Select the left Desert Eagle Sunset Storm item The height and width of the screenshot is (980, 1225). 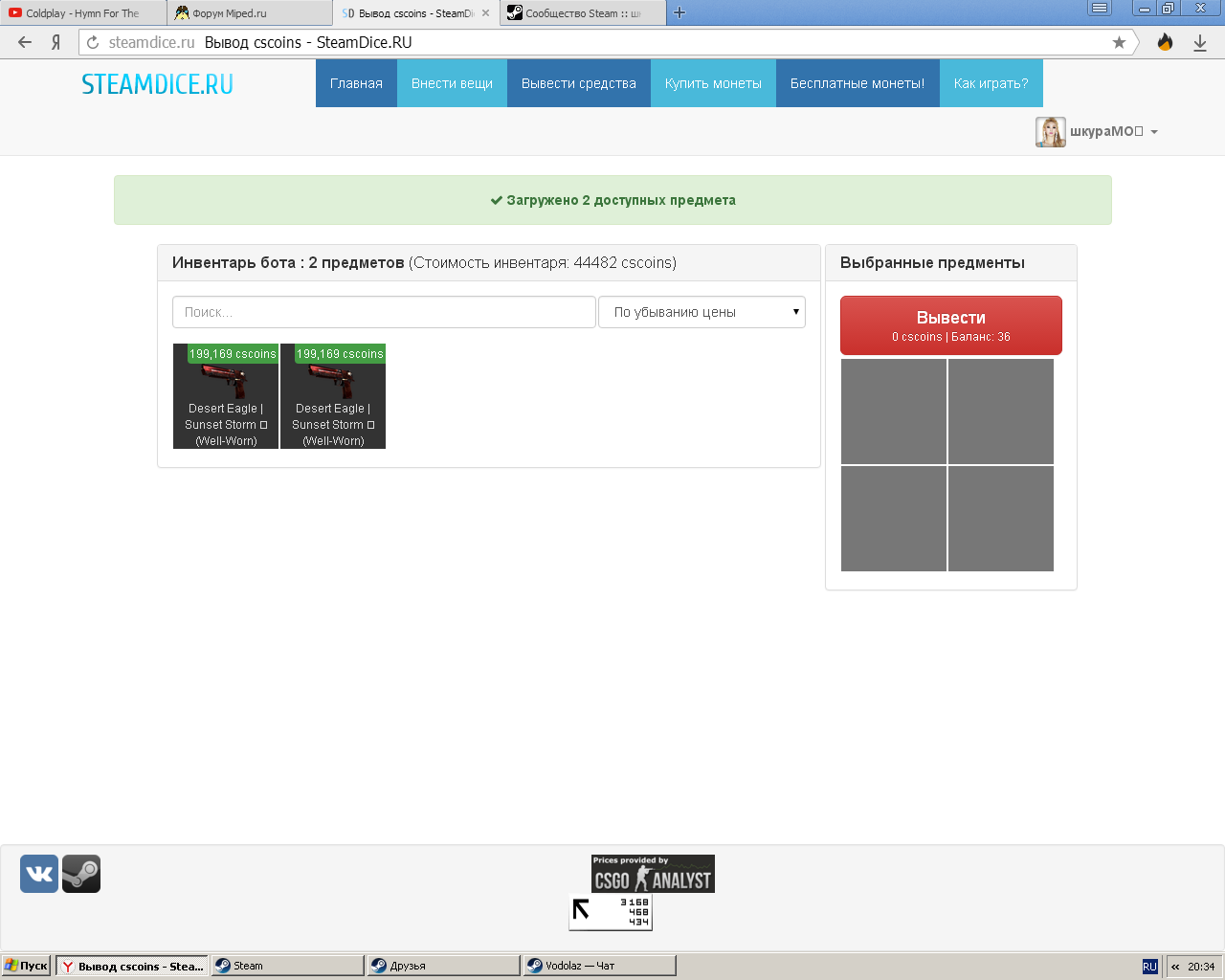[226, 396]
